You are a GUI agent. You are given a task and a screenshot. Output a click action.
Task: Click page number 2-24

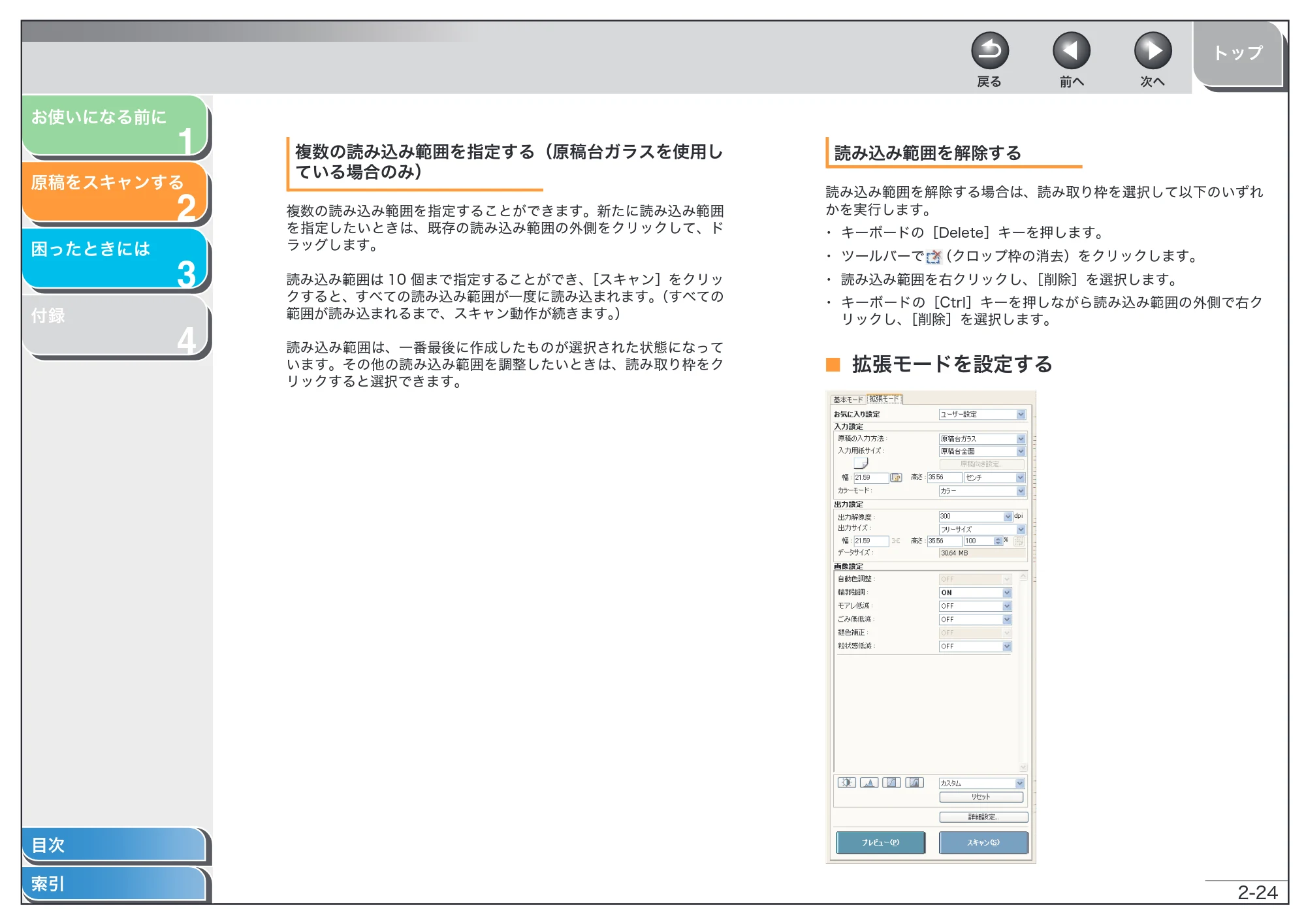1258,893
